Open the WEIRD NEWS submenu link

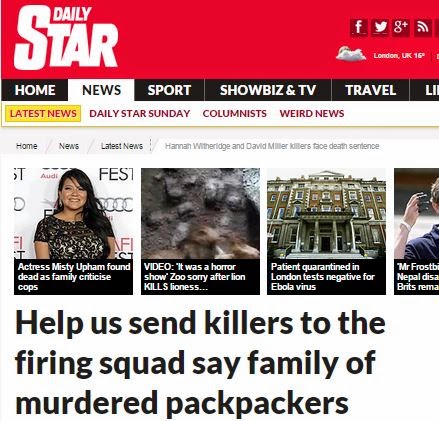pos(312,114)
